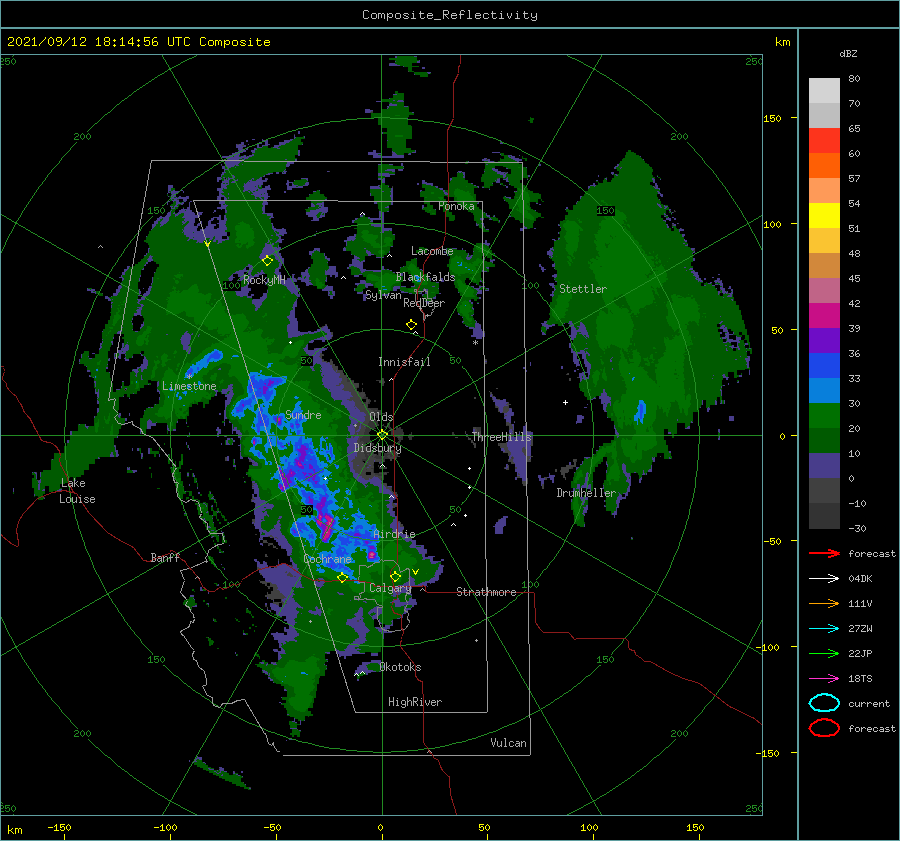Click the Limestone label
This screenshot has height=841, width=900.
tap(189, 386)
